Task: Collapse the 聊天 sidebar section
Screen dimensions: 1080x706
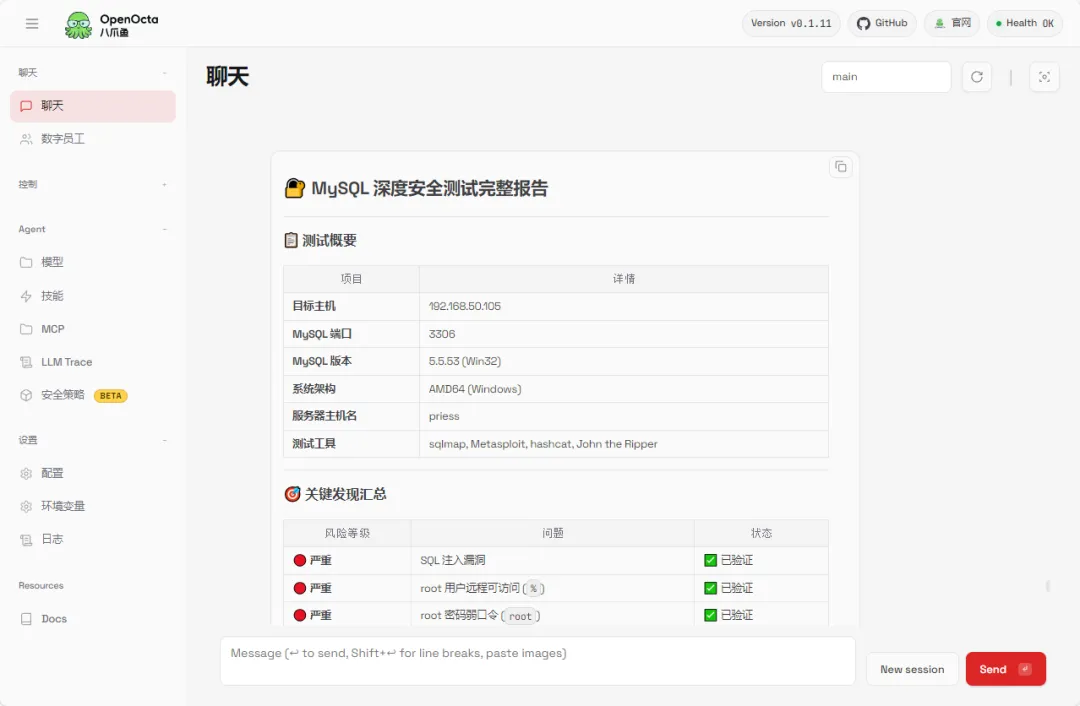Action: (x=165, y=73)
